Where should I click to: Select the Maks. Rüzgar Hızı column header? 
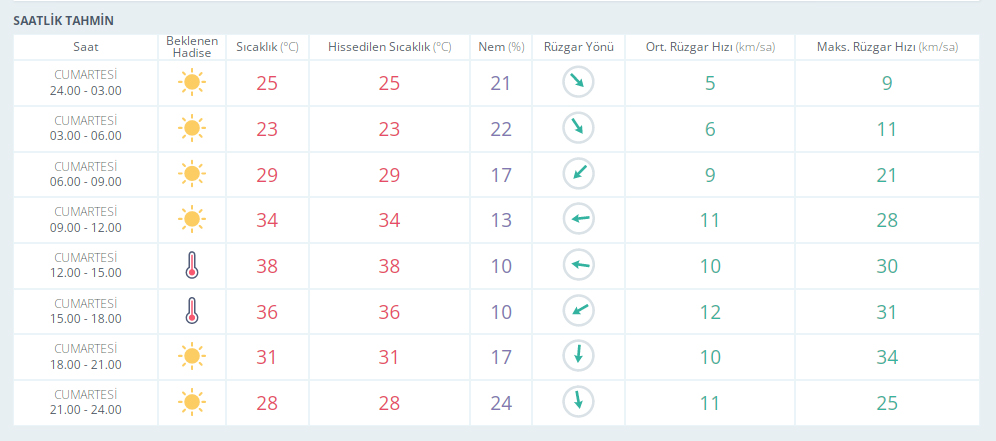(886, 47)
